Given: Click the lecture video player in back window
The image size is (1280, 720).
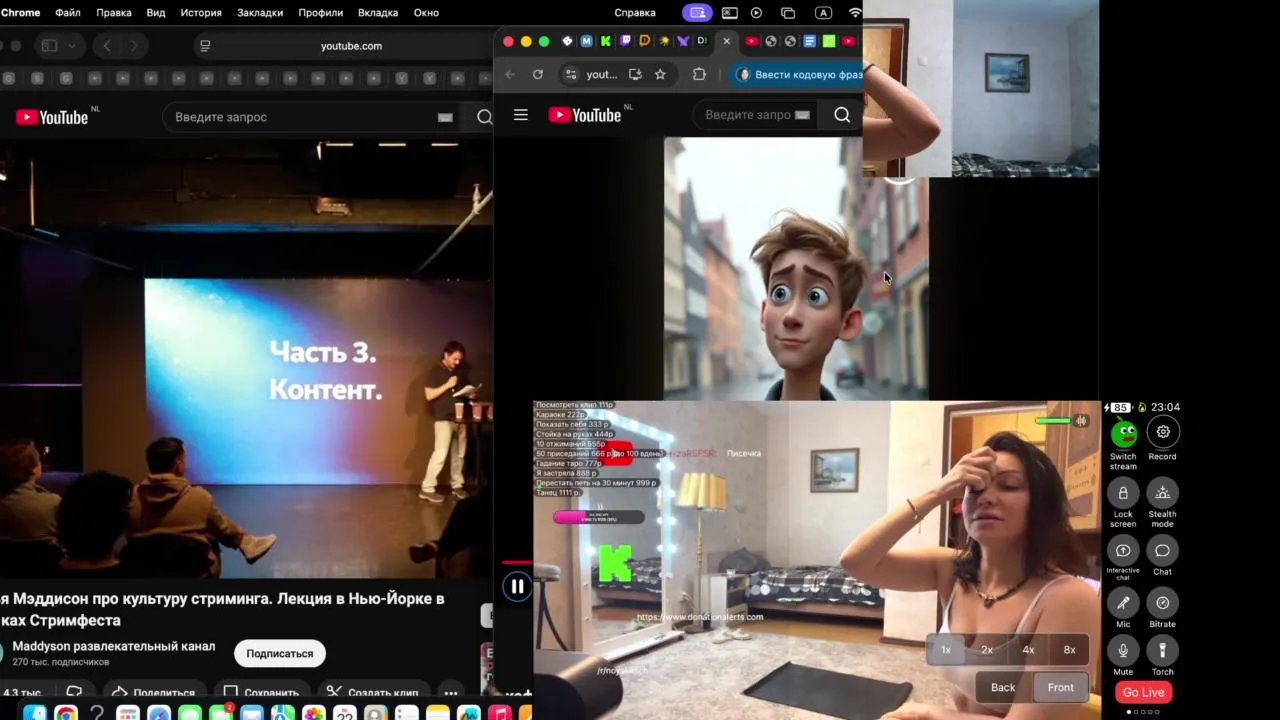Looking at the screenshot, I should [245, 358].
